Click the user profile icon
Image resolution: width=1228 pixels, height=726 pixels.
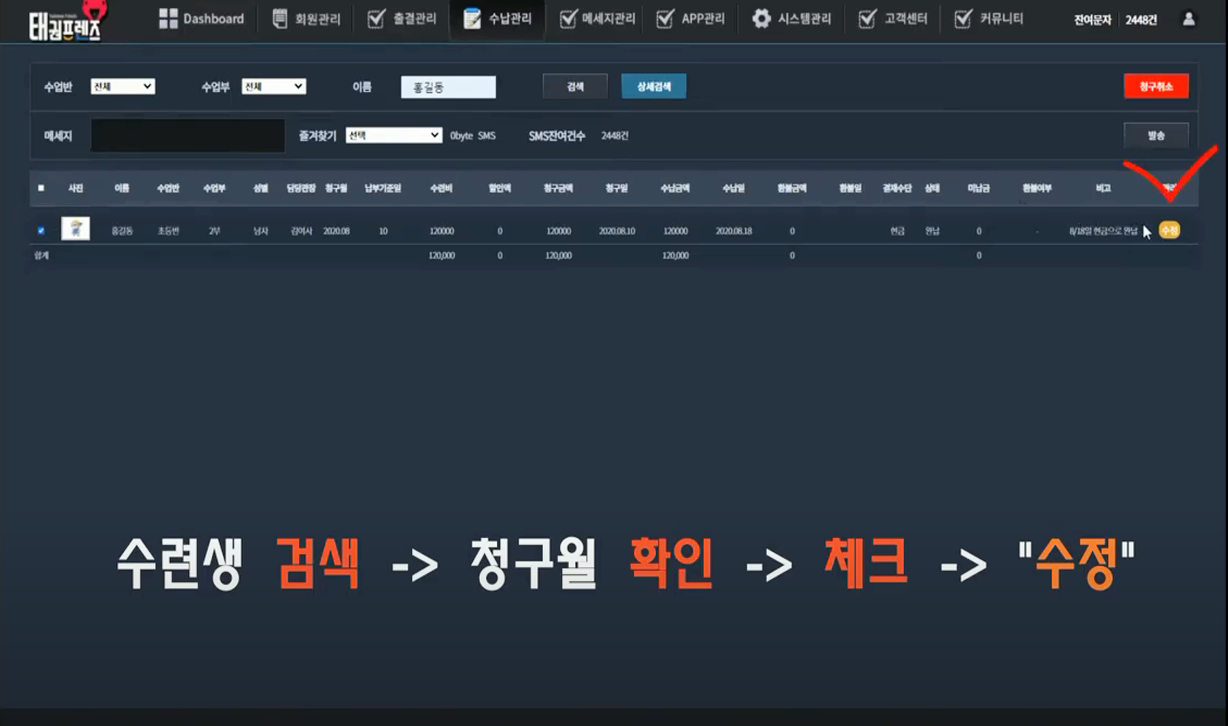tap(1188, 19)
